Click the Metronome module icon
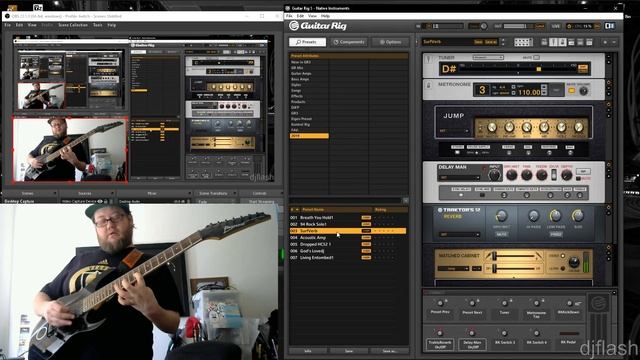The width and height of the screenshot is (640, 360). [428, 86]
